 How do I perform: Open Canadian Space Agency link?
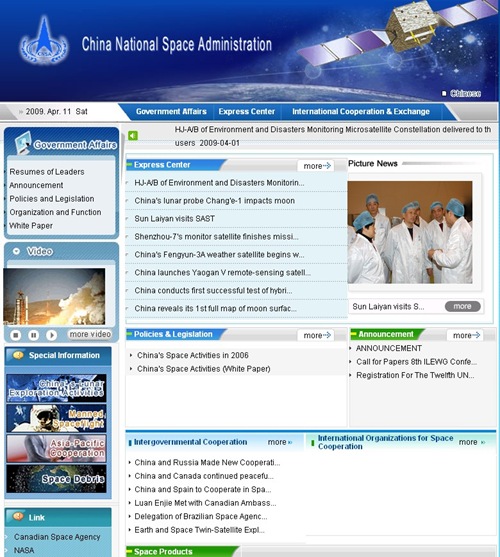point(57,537)
